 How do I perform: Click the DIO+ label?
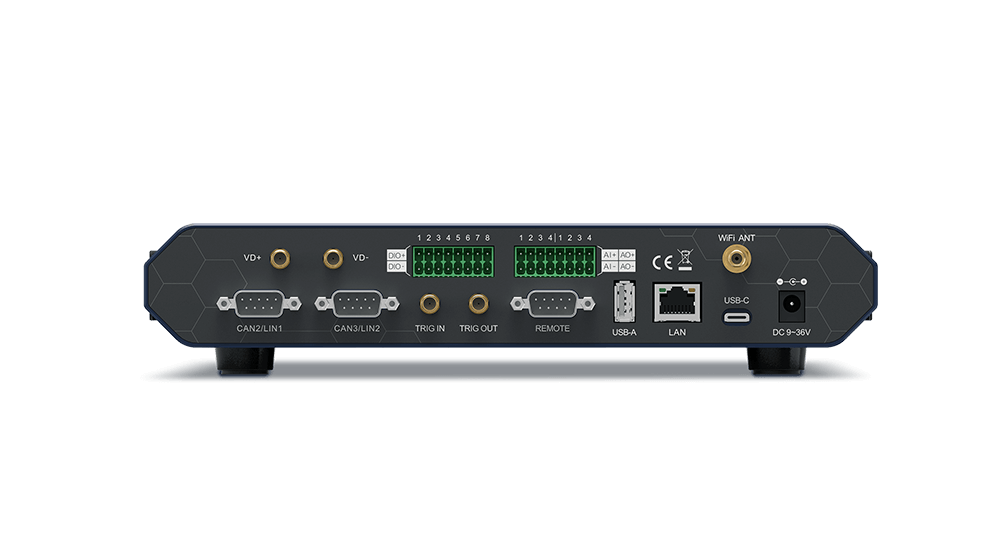pos(397,255)
